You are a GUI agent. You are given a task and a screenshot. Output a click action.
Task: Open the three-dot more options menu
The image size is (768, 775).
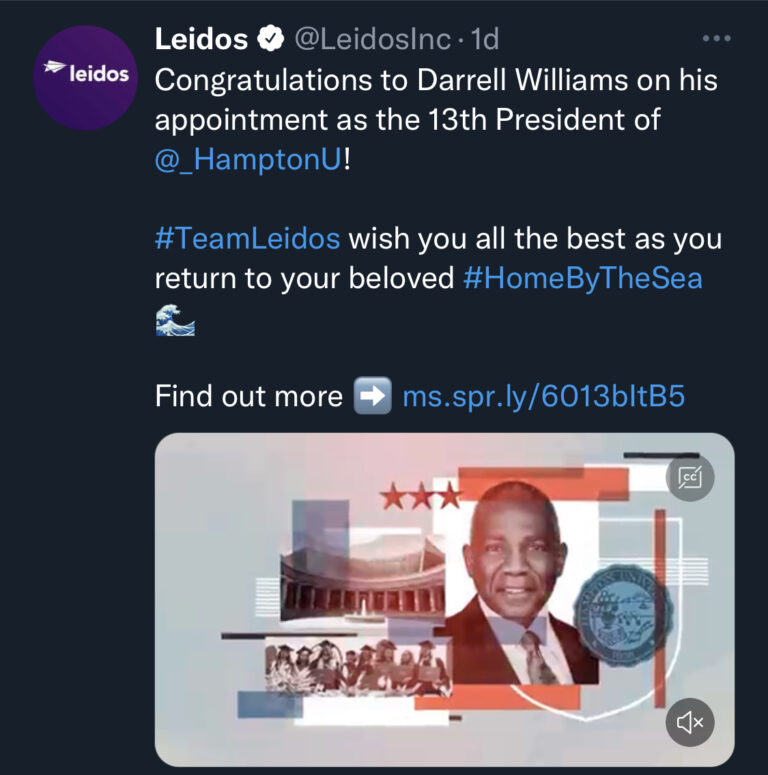(x=717, y=39)
